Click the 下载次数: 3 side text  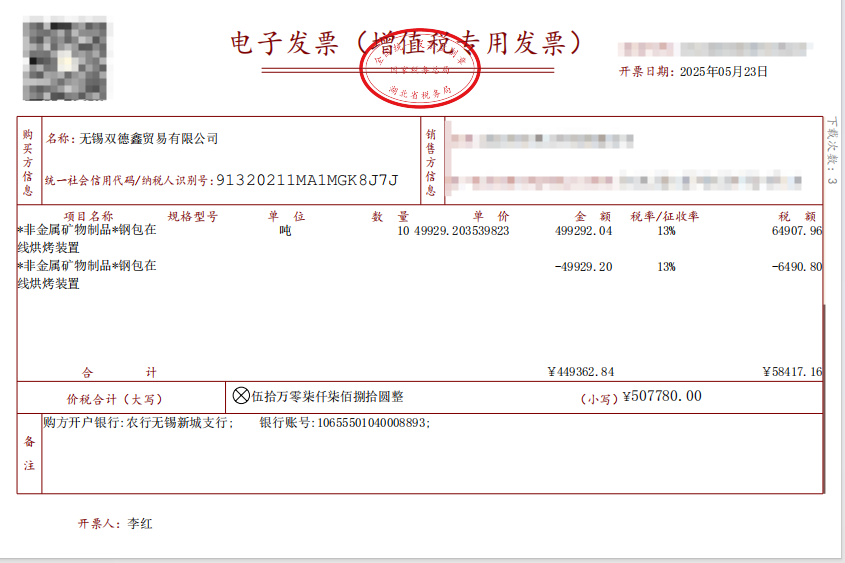pyautogui.click(x=832, y=151)
